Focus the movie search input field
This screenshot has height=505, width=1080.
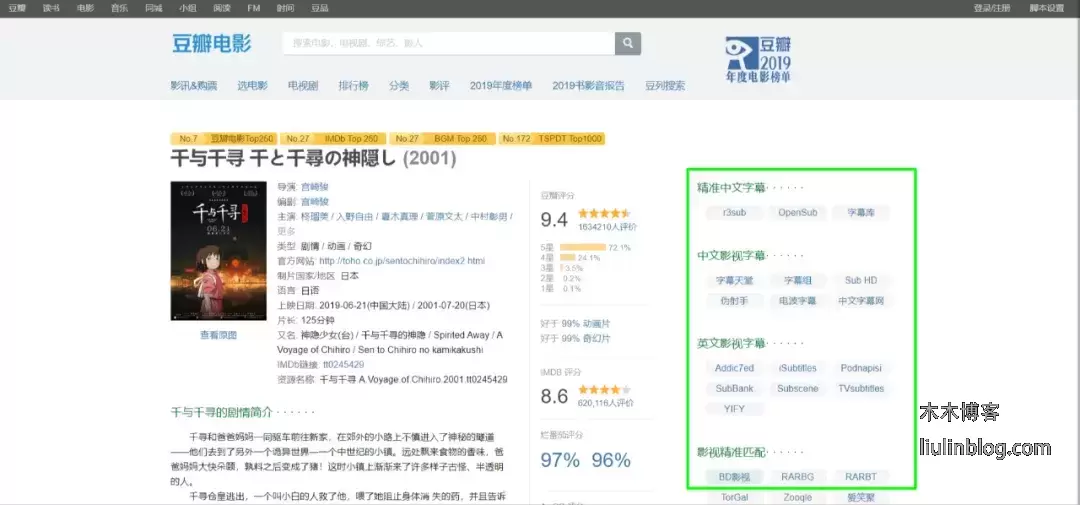click(448, 43)
